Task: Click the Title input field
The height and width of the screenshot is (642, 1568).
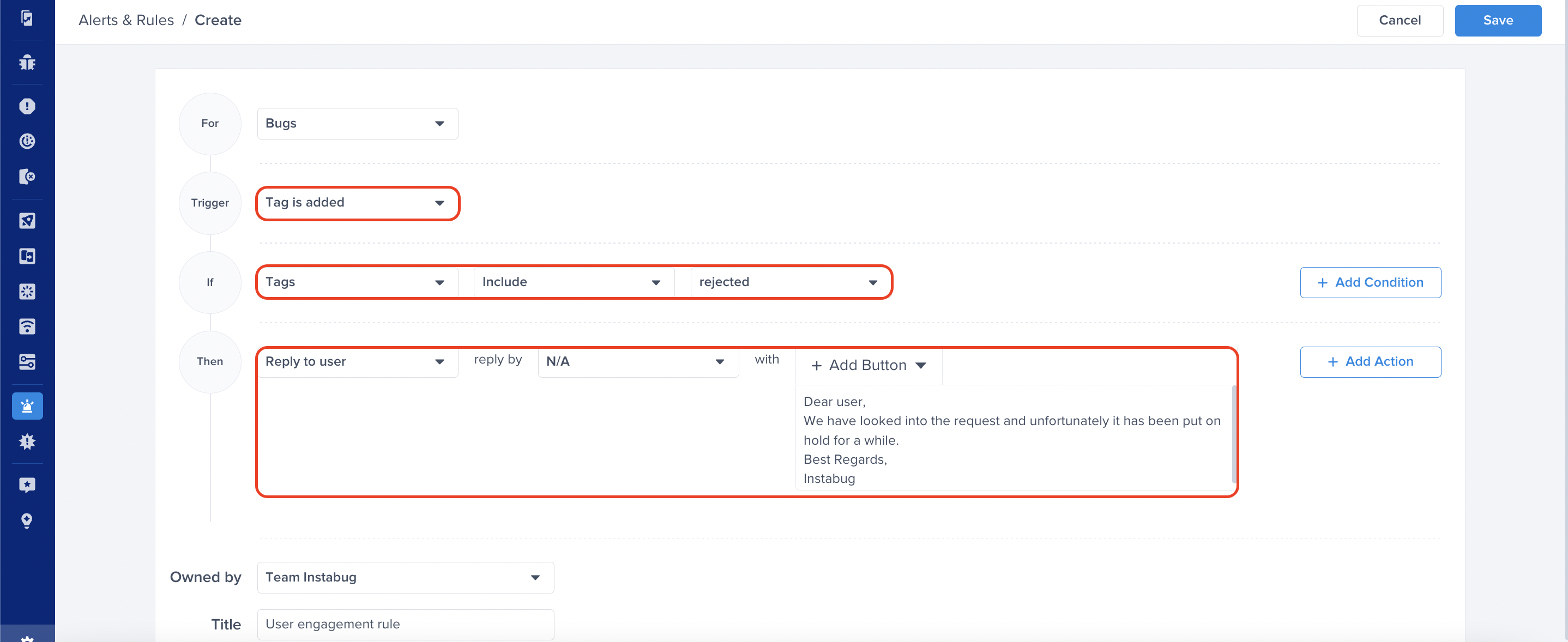Action: (x=405, y=624)
